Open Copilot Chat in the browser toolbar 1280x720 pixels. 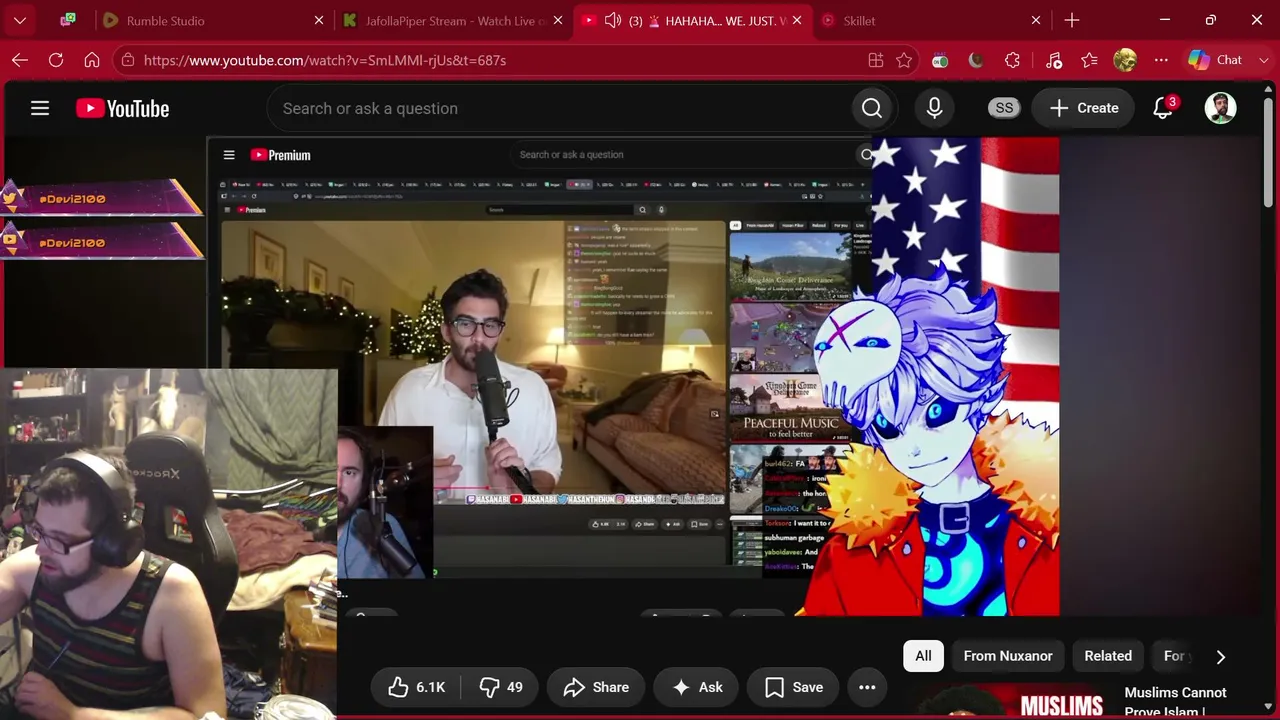pyautogui.click(x=1216, y=60)
